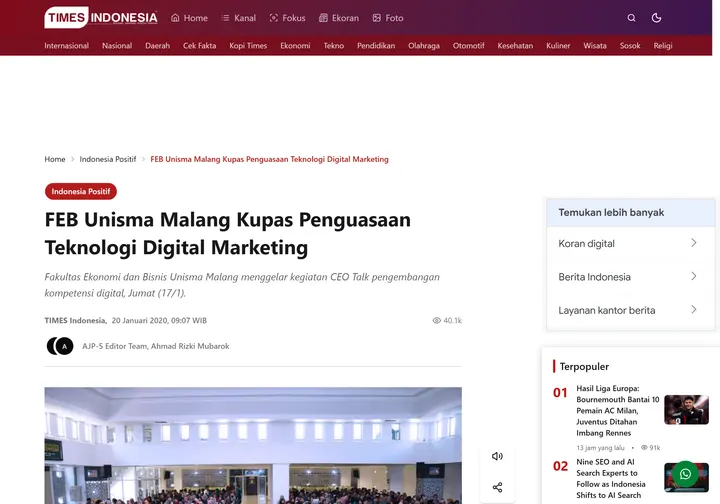Open the Tekno category
This screenshot has height=504, width=720.
pos(334,45)
